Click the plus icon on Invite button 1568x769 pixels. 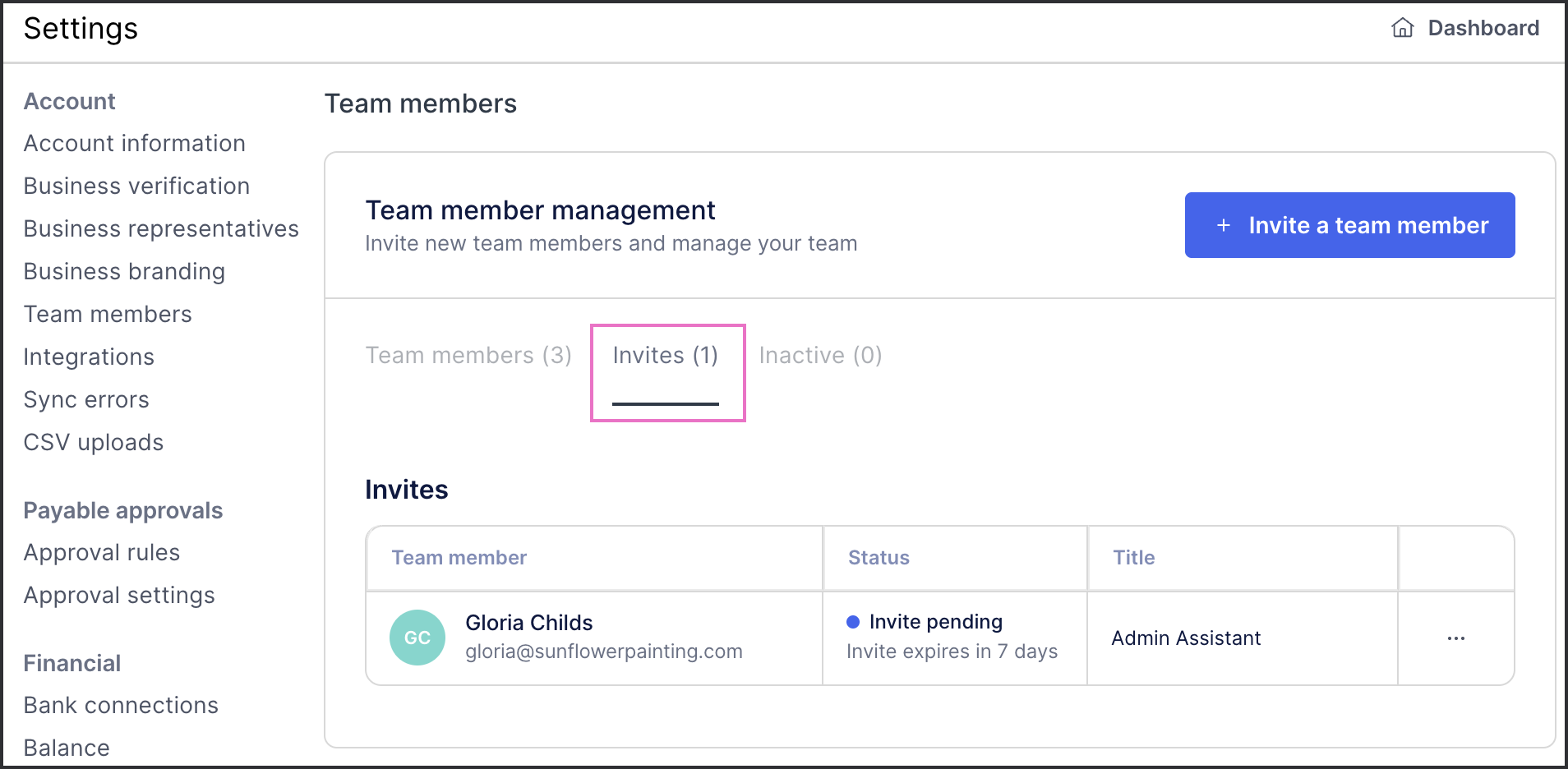[1224, 225]
